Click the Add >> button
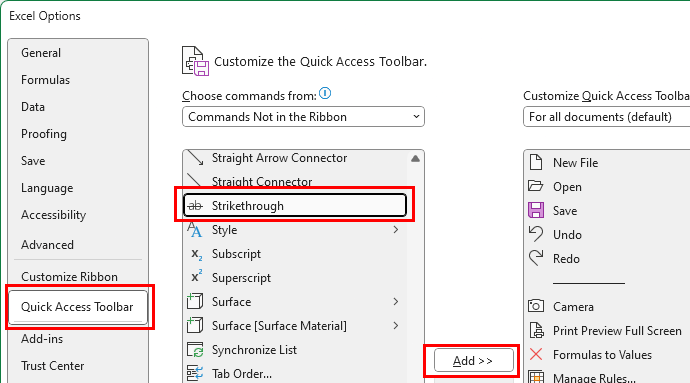Image resolution: width=690 pixels, height=383 pixels. [x=473, y=361]
